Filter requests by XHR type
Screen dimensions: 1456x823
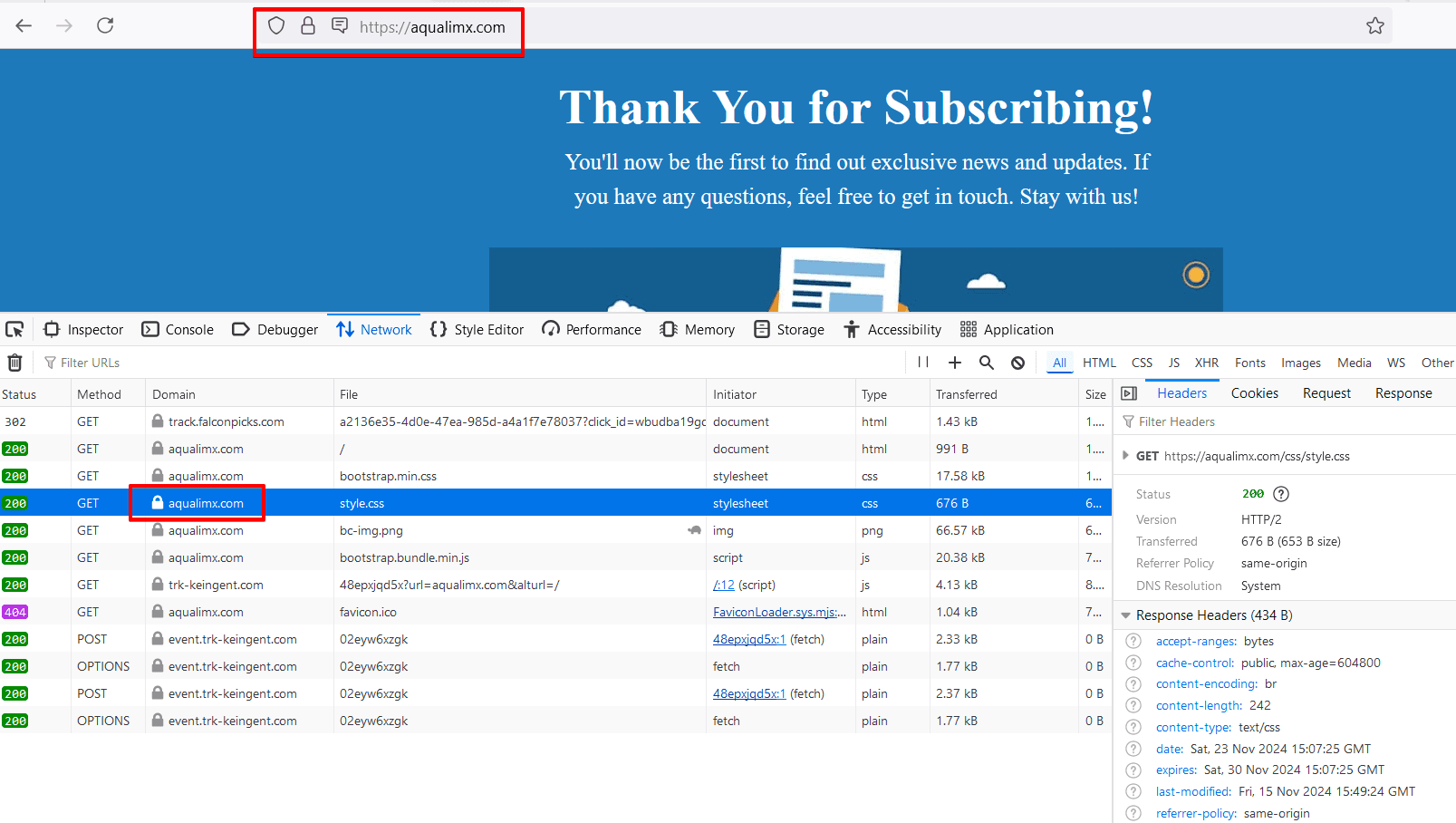pyautogui.click(x=1206, y=363)
